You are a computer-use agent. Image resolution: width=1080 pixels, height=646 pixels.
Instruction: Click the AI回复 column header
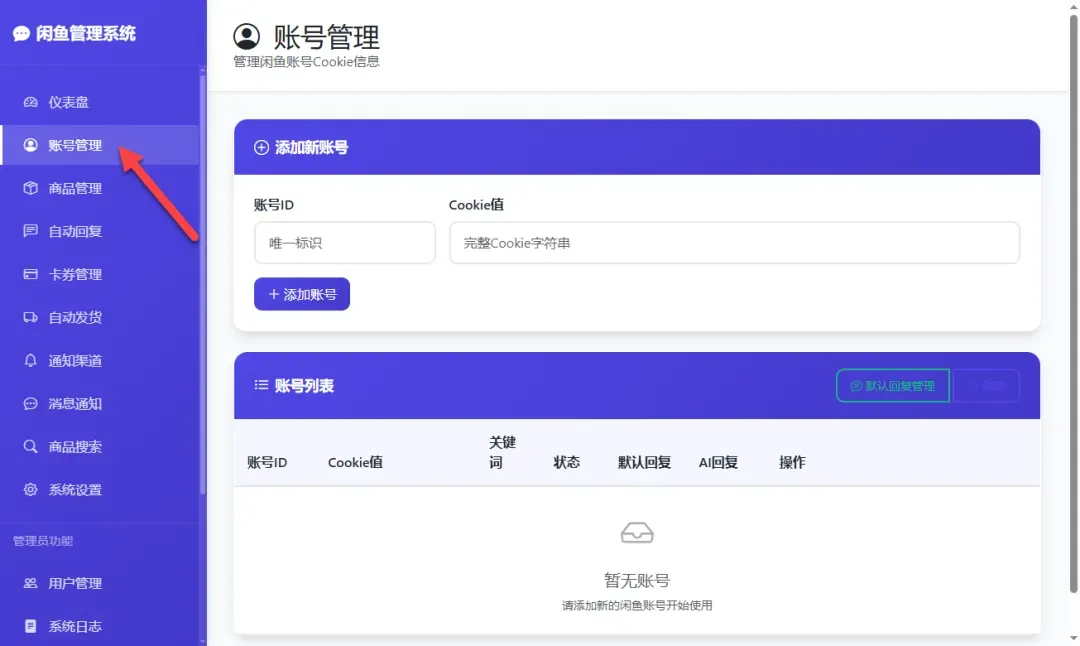click(718, 462)
